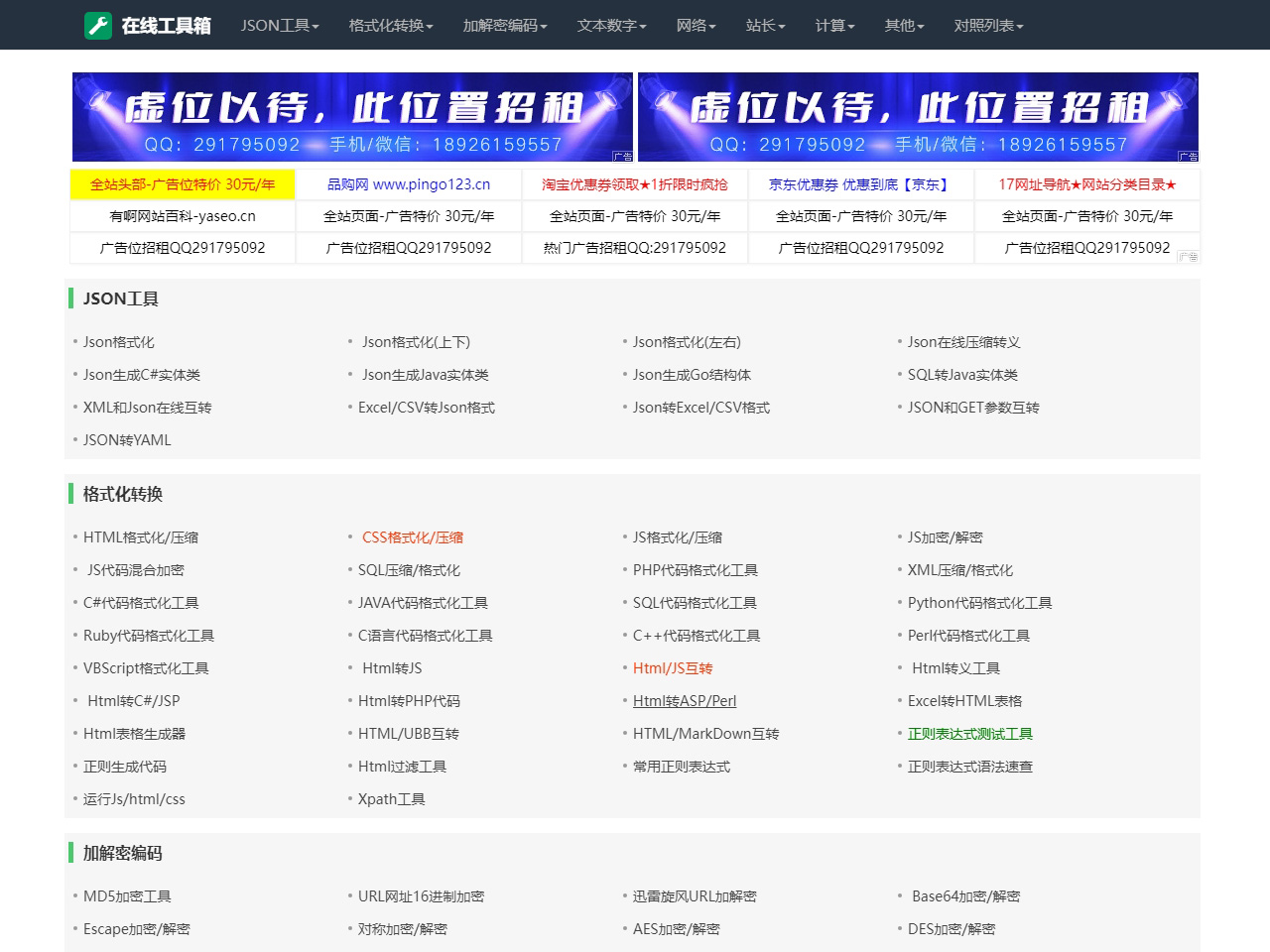Open the 正则表达式测试工具
Image resolution: width=1270 pixels, height=952 pixels.
pos(969,734)
